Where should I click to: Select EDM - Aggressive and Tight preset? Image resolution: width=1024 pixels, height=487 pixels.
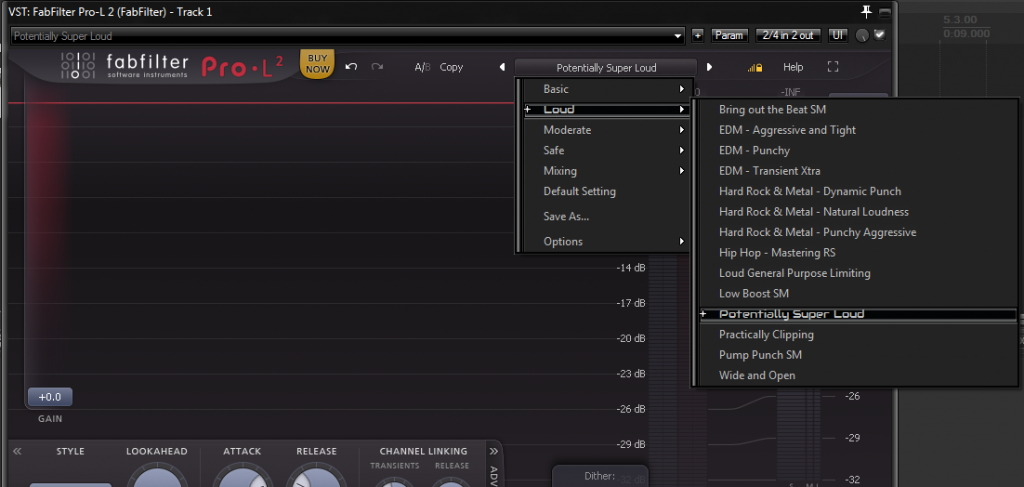857,130
